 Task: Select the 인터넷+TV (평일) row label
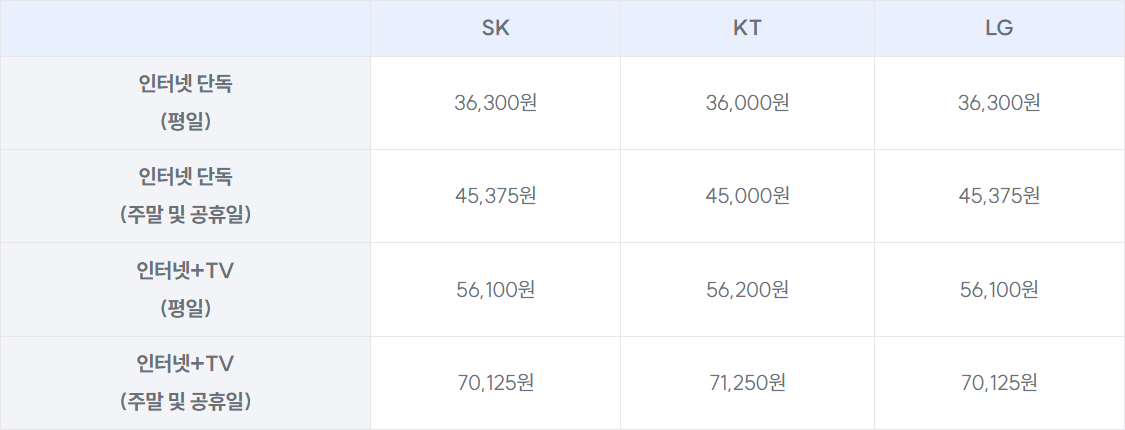[186, 289]
